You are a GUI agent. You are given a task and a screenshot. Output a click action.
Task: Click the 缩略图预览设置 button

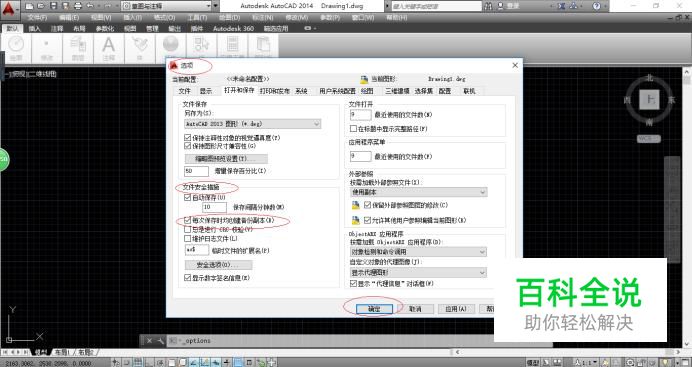[x=226, y=158]
